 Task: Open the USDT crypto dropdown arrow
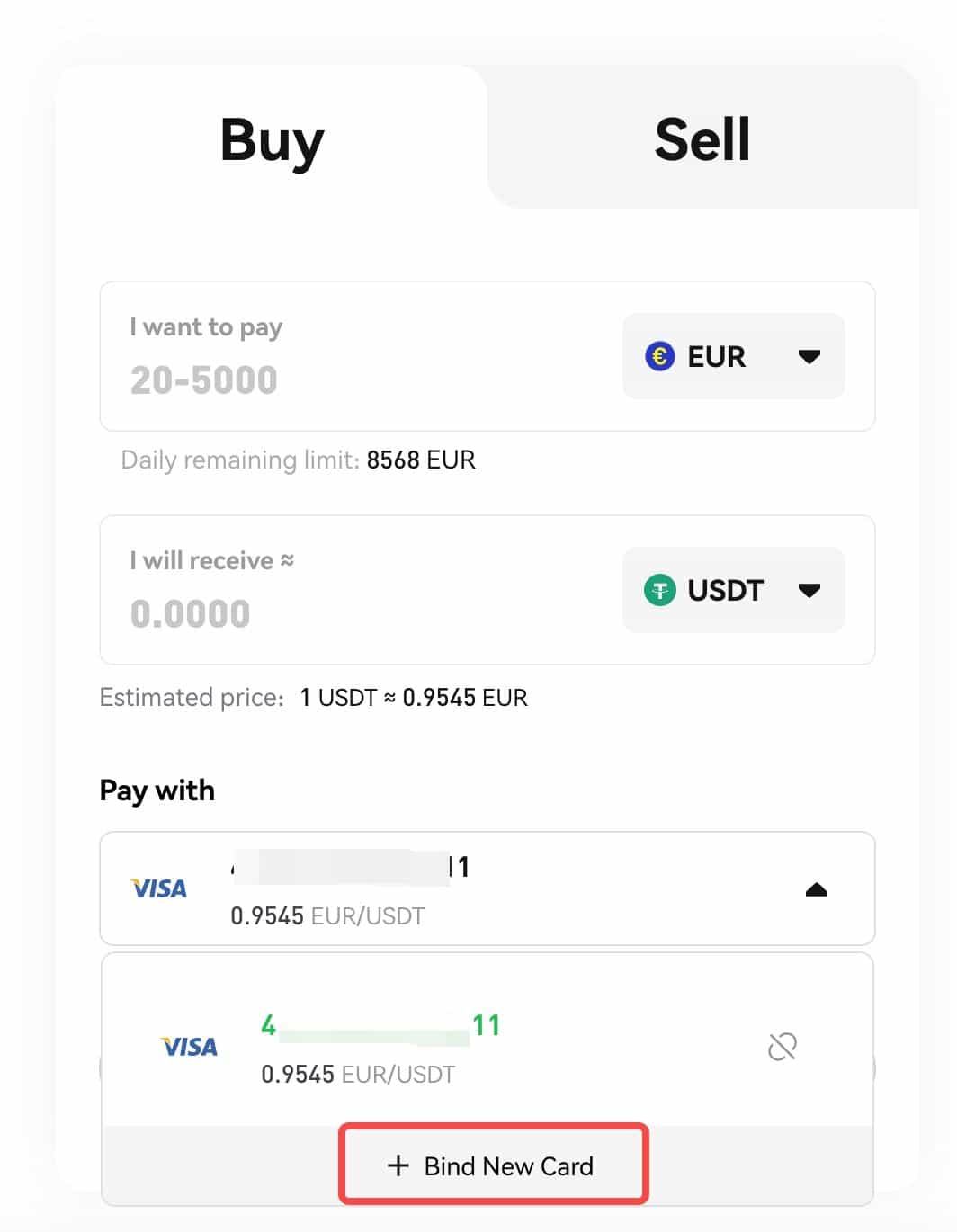coord(809,591)
